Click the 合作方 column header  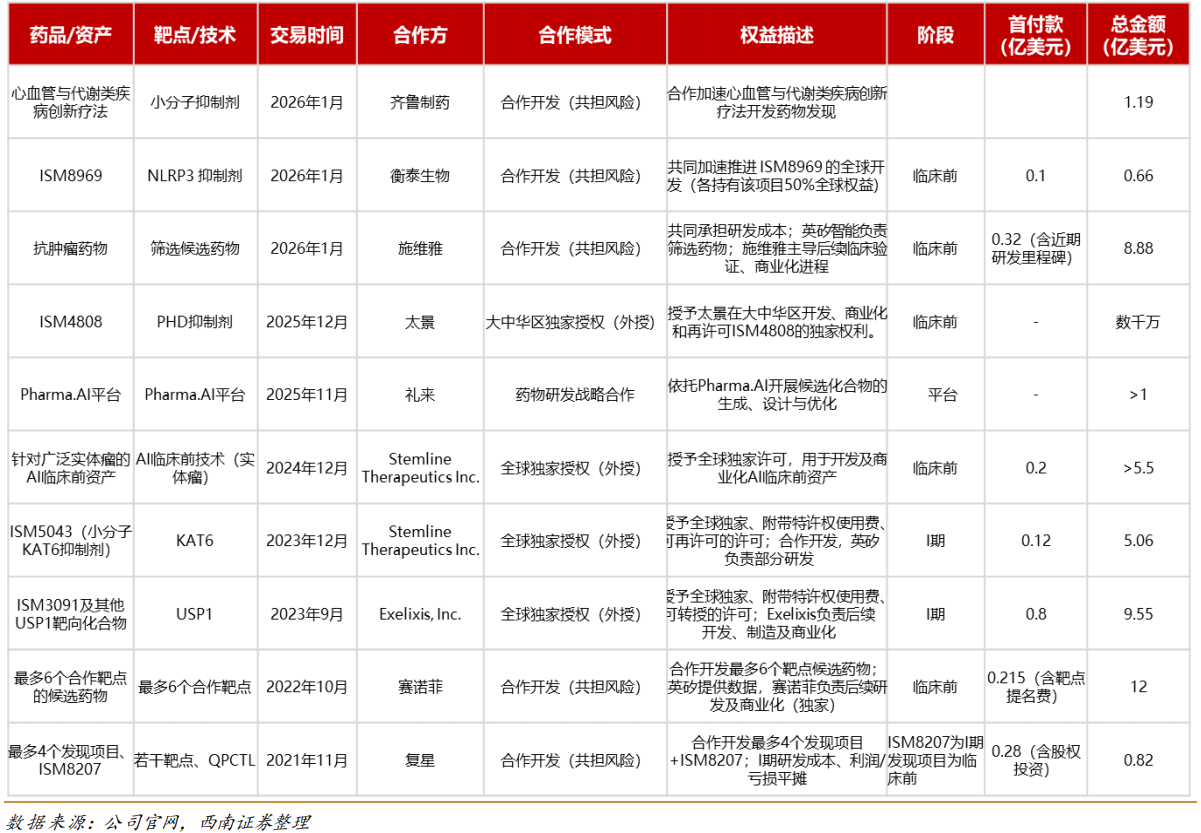(420, 35)
